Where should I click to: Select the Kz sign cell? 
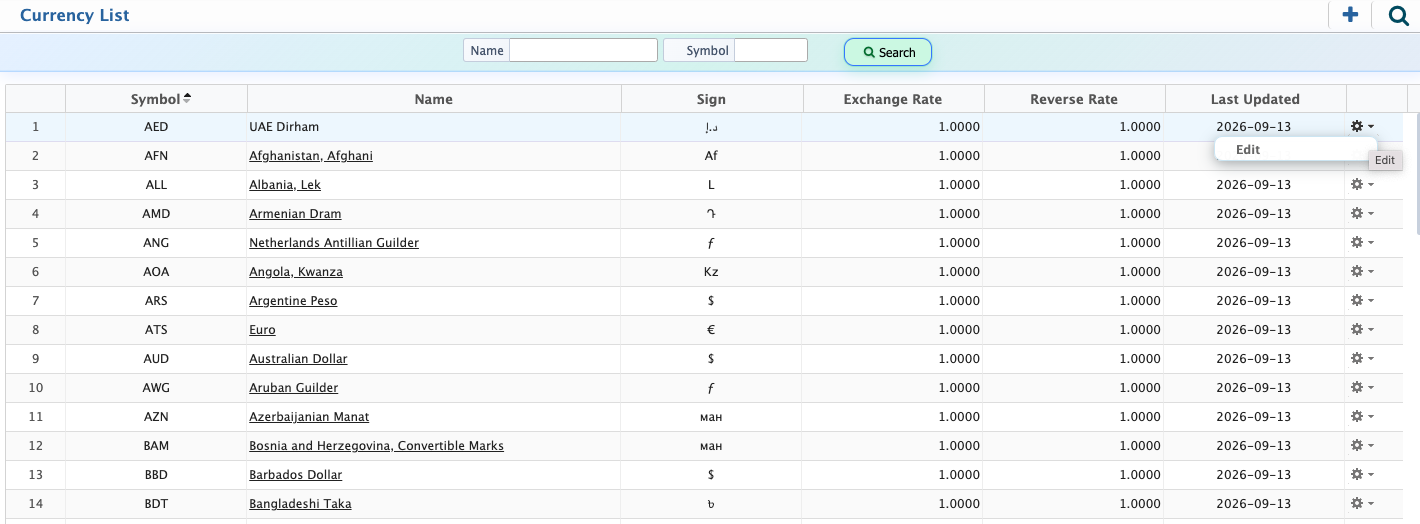[712, 272]
